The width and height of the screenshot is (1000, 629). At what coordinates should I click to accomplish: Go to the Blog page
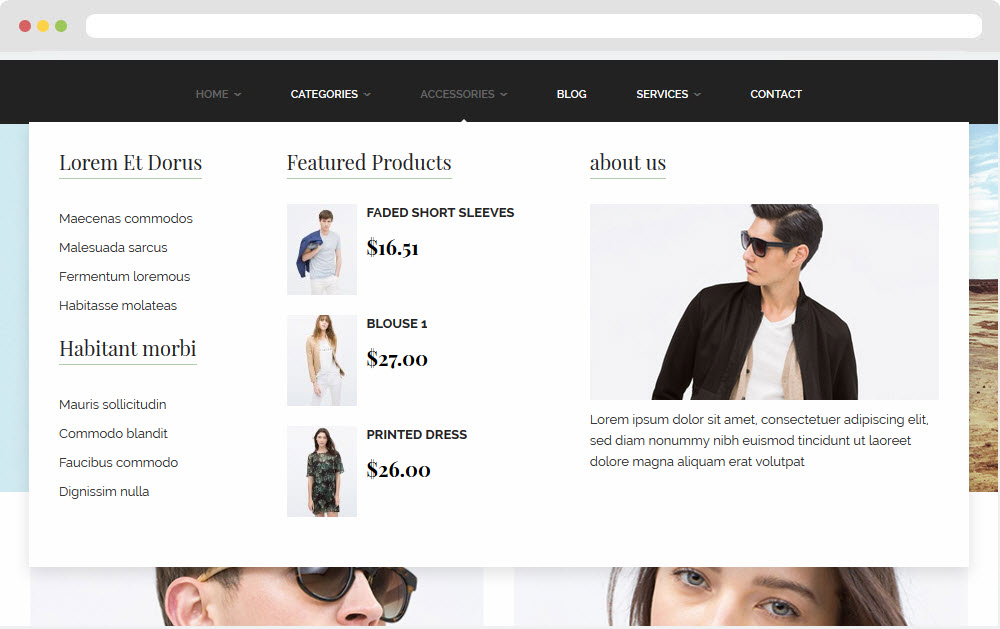tap(571, 94)
